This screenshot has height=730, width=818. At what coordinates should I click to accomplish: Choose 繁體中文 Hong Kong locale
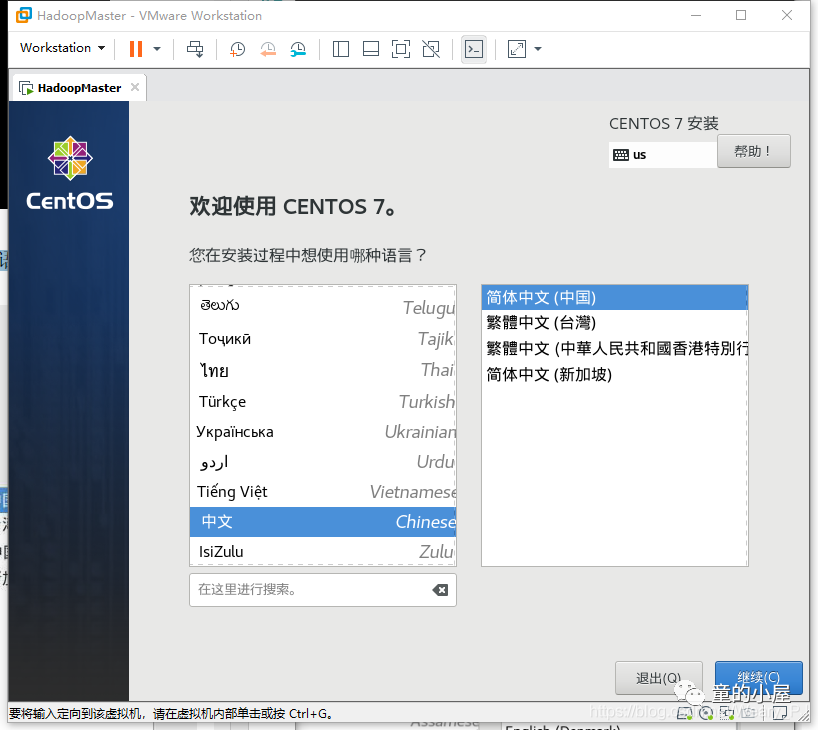pyautogui.click(x=615, y=348)
